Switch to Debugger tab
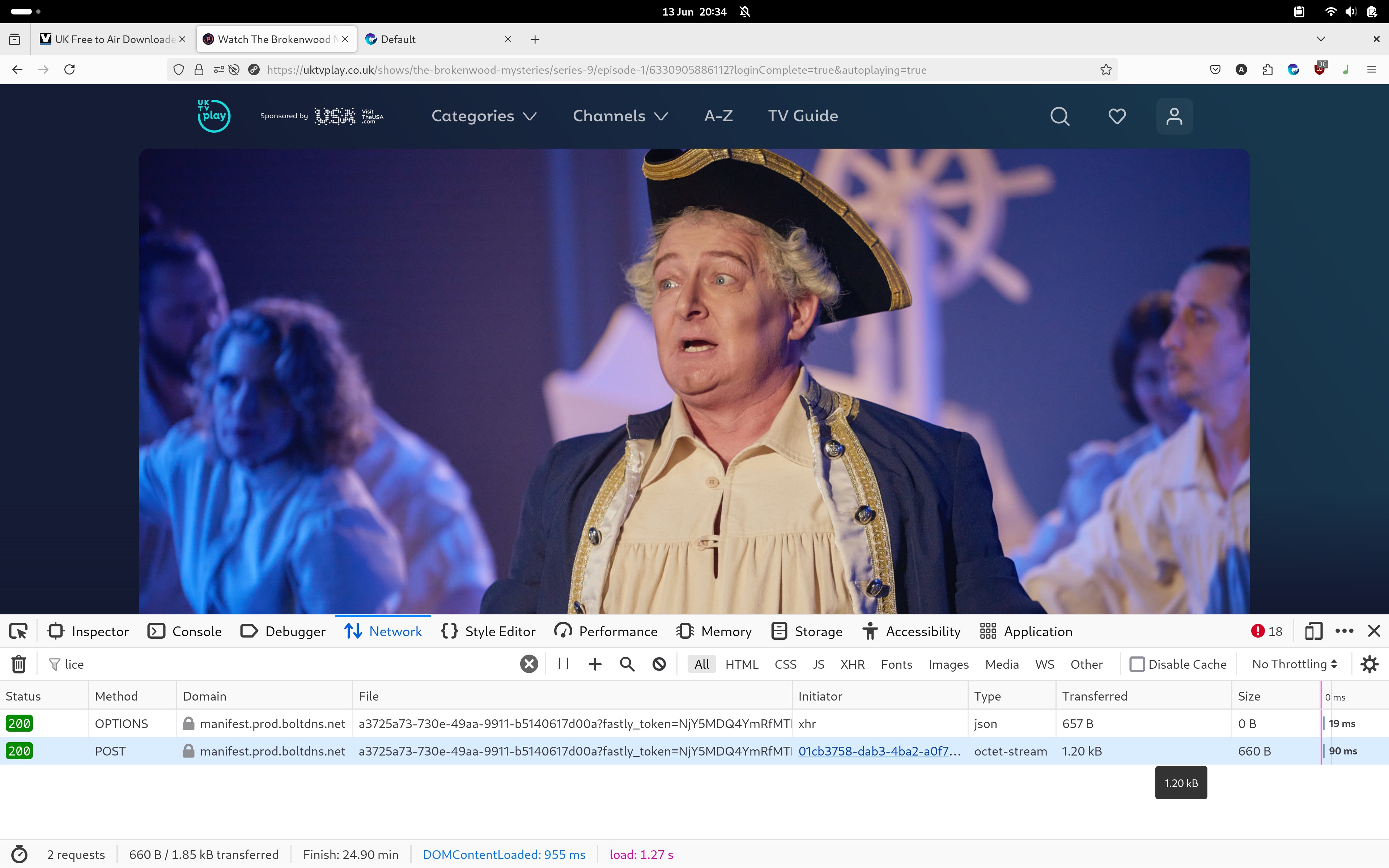The width and height of the screenshot is (1389, 868). [x=283, y=631]
